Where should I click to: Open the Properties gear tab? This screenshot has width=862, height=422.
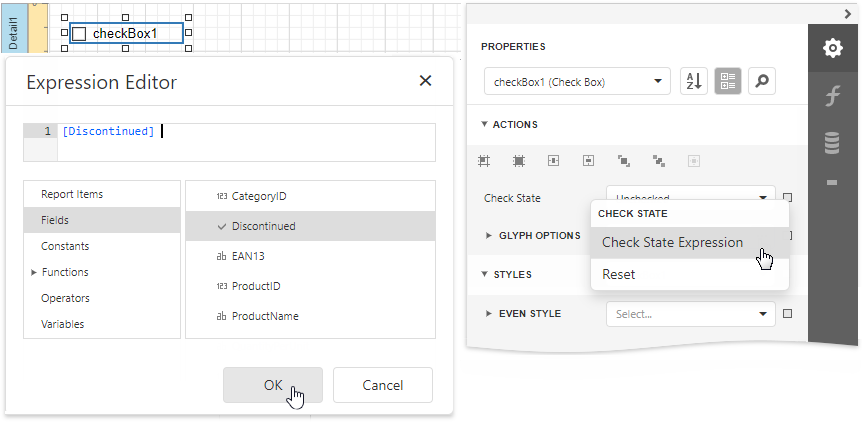click(x=832, y=49)
